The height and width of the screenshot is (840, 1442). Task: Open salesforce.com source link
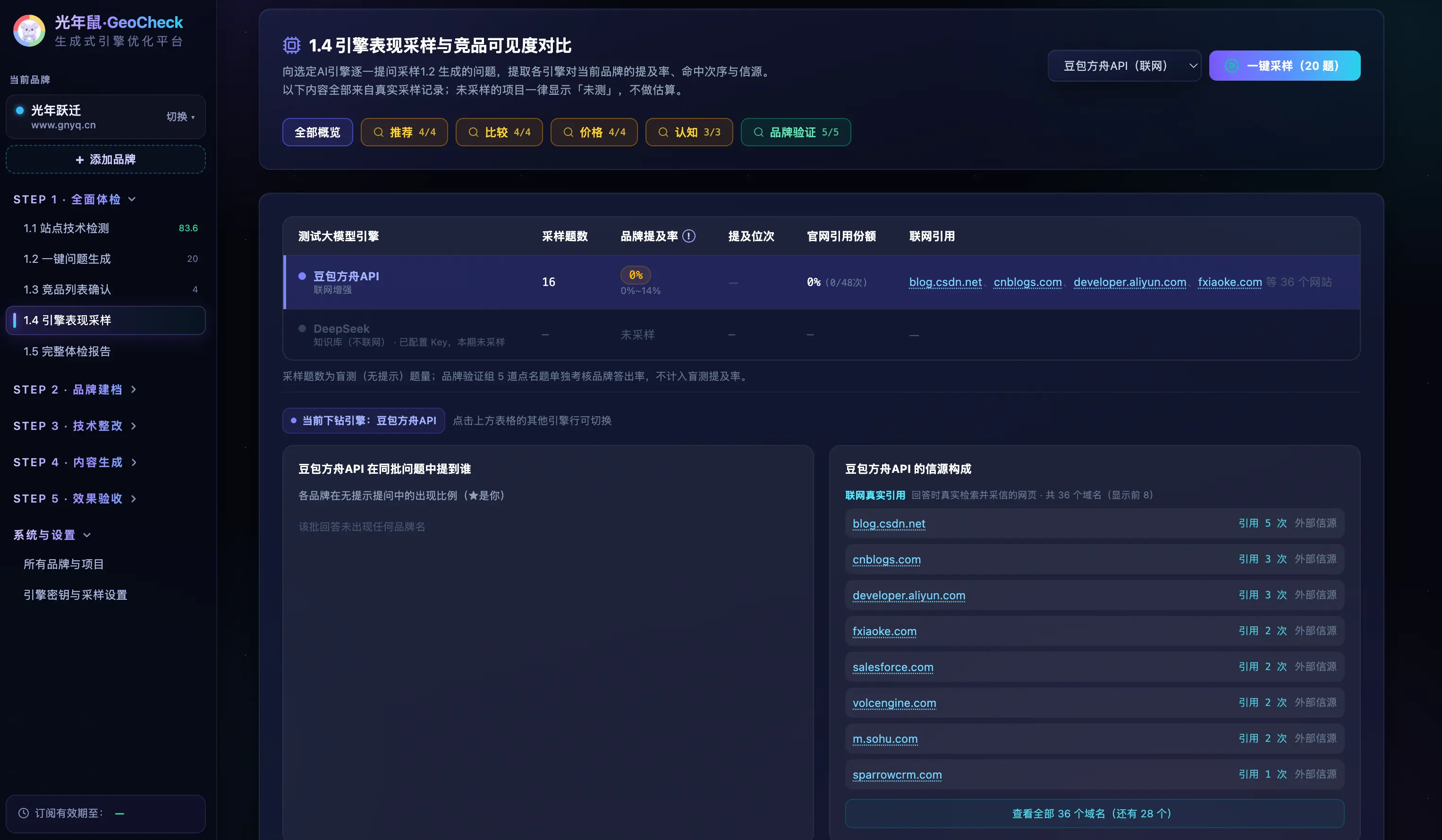pyautogui.click(x=893, y=667)
